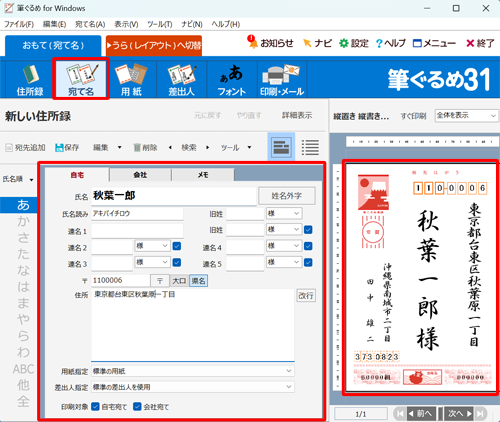500x422 pixels.
Task: Click the 姓名外字 button
Action: tap(287, 196)
